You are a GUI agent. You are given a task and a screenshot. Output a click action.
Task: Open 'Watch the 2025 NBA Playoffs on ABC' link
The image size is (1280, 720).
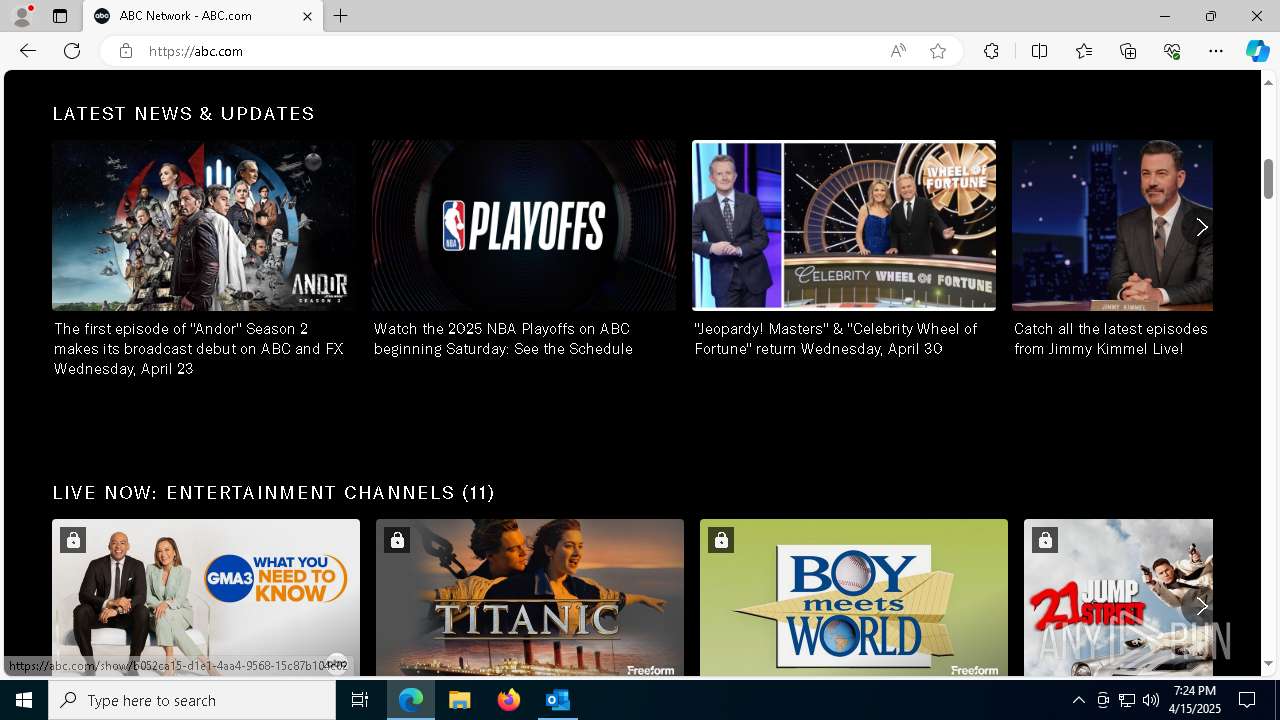503,339
